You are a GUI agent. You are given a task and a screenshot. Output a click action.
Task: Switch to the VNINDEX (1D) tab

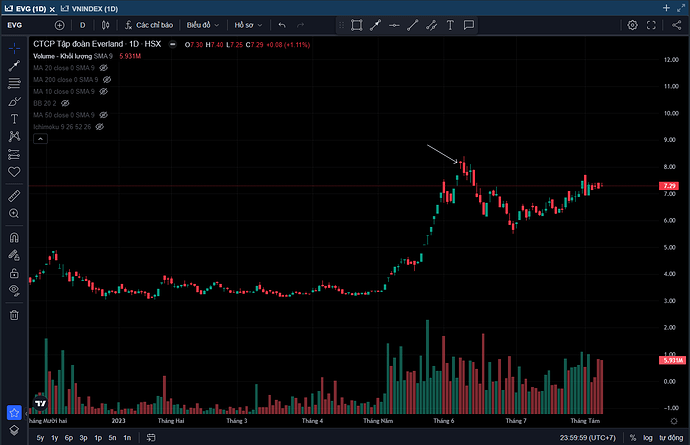tap(89, 8)
